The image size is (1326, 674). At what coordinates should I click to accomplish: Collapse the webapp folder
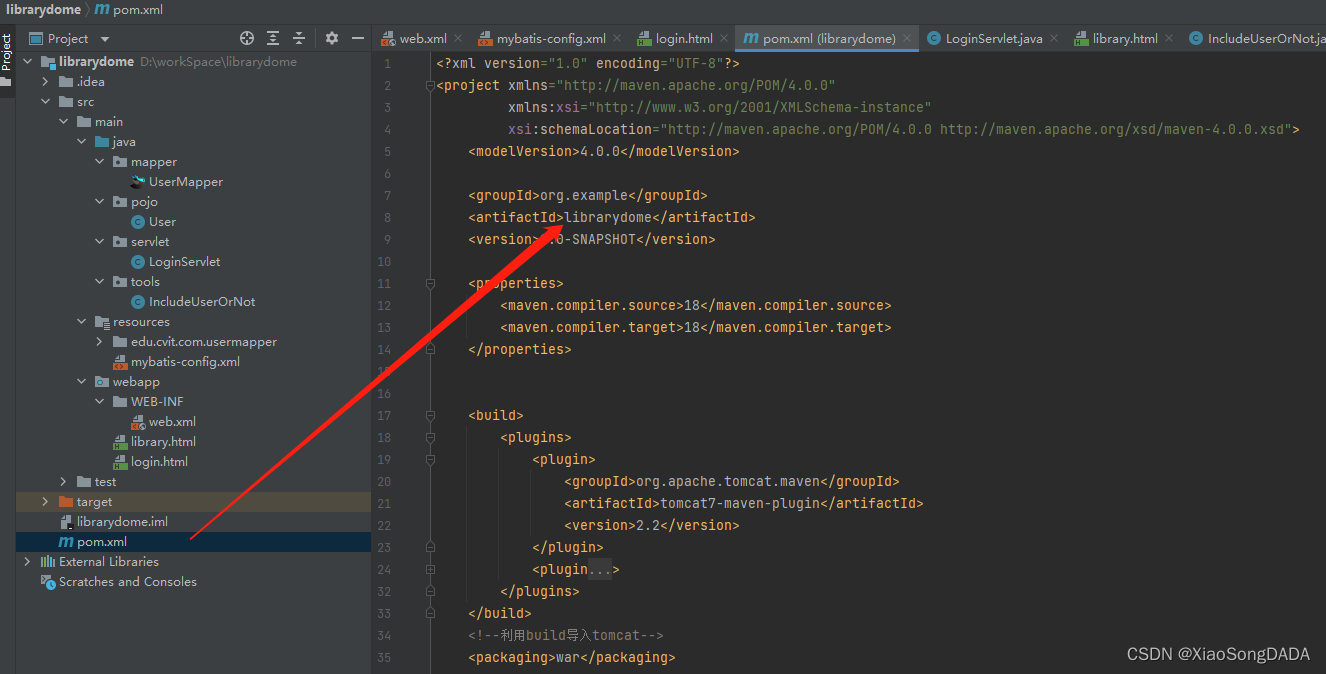[82, 382]
